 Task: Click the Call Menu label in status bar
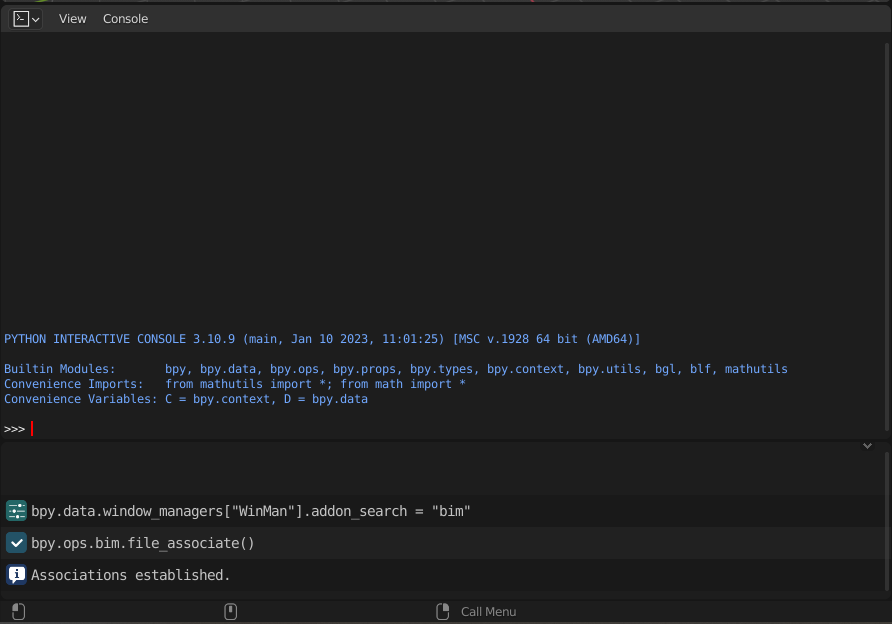tap(487, 611)
